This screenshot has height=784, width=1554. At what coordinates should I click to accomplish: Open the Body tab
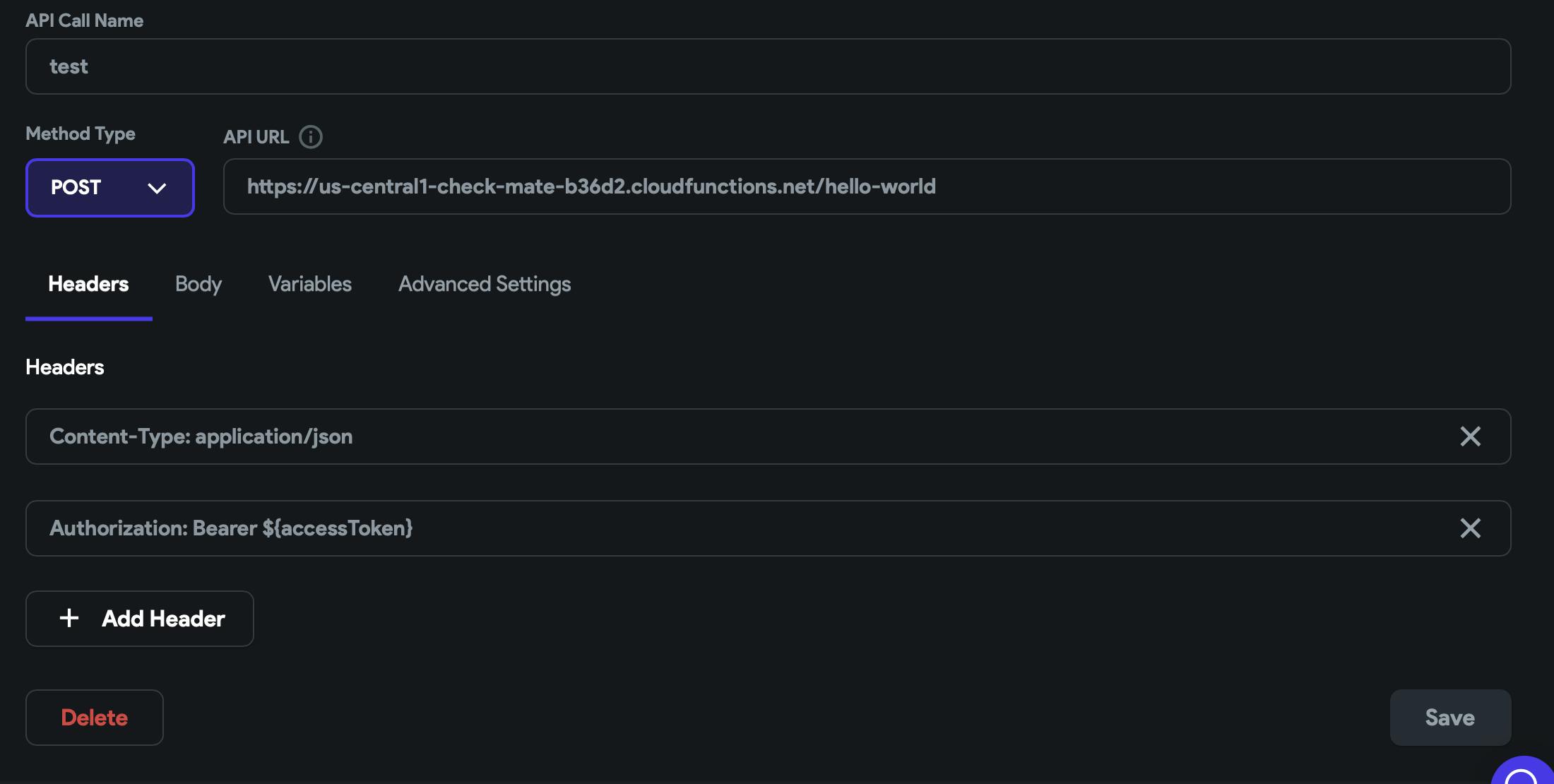198,284
